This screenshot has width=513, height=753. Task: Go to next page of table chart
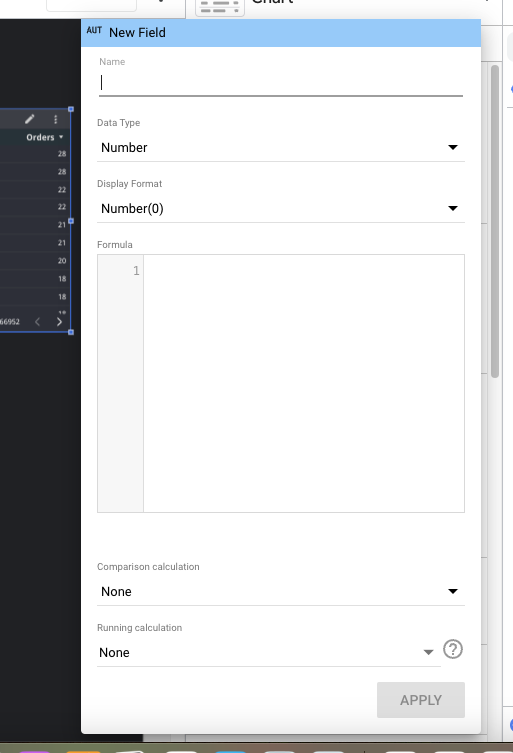(x=59, y=322)
